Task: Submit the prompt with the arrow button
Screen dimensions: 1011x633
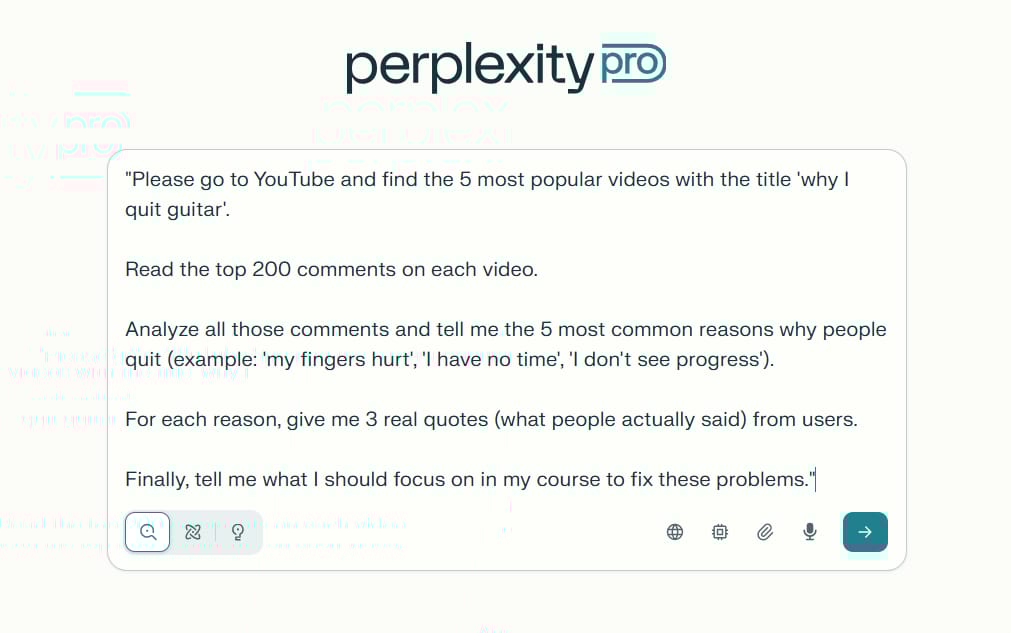Action: click(x=865, y=532)
